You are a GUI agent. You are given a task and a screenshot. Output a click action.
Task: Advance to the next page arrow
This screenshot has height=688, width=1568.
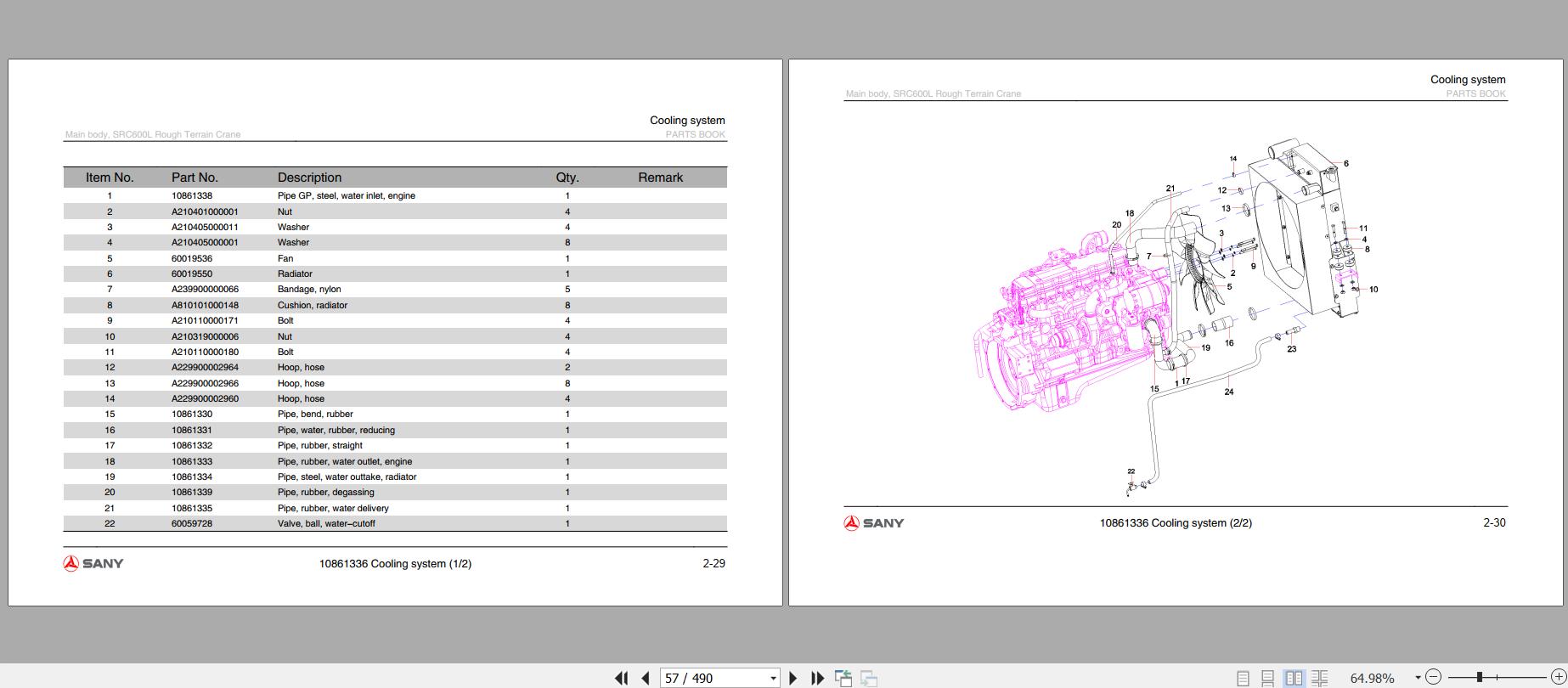(793, 678)
